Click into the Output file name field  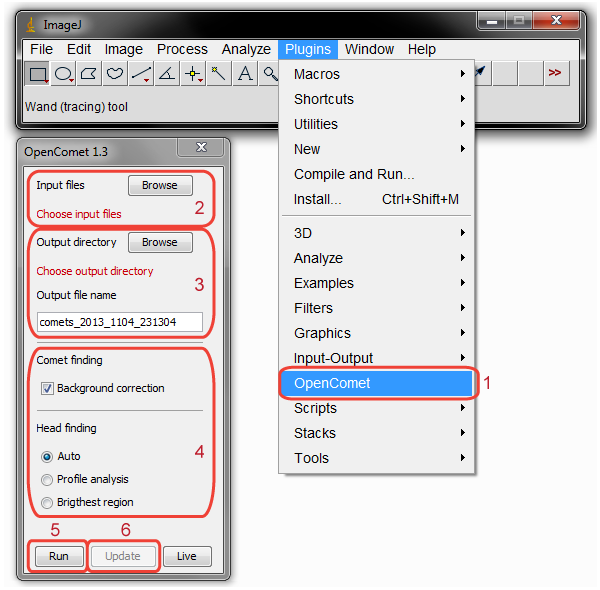click(x=120, y=322)
